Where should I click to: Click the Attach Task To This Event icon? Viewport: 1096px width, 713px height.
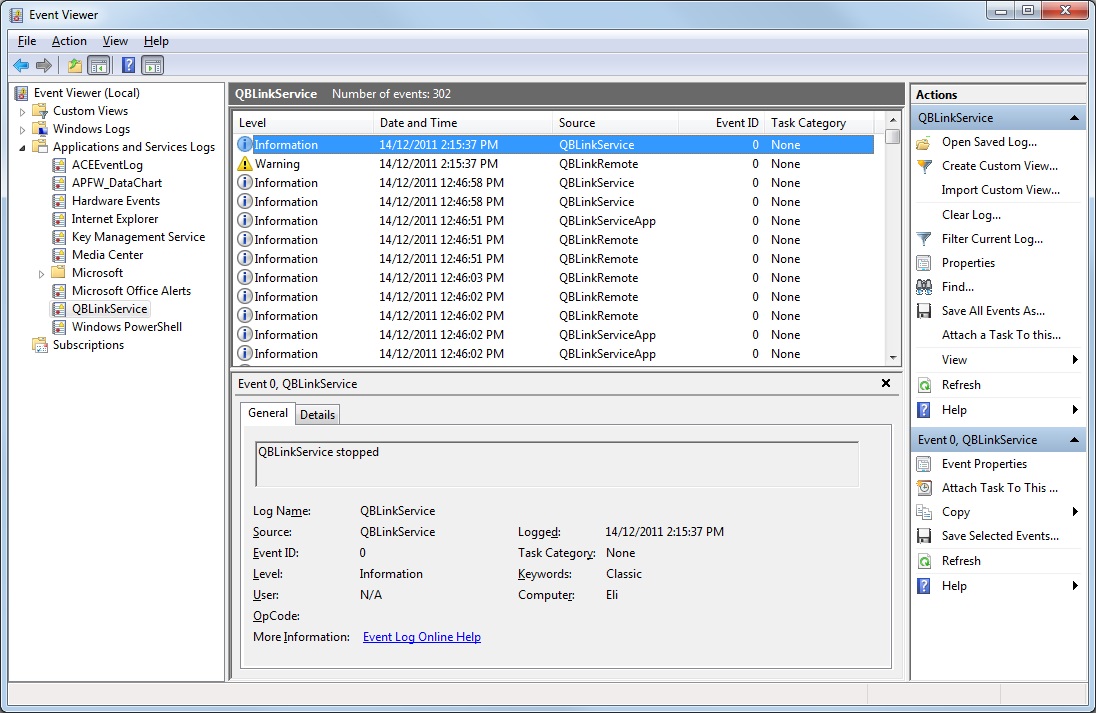click(924, 488)
